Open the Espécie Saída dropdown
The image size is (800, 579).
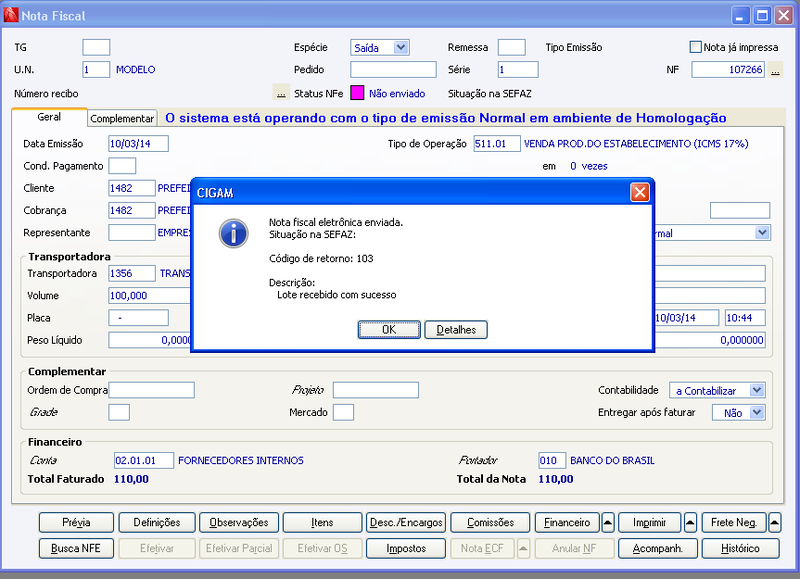click(401, 47)
